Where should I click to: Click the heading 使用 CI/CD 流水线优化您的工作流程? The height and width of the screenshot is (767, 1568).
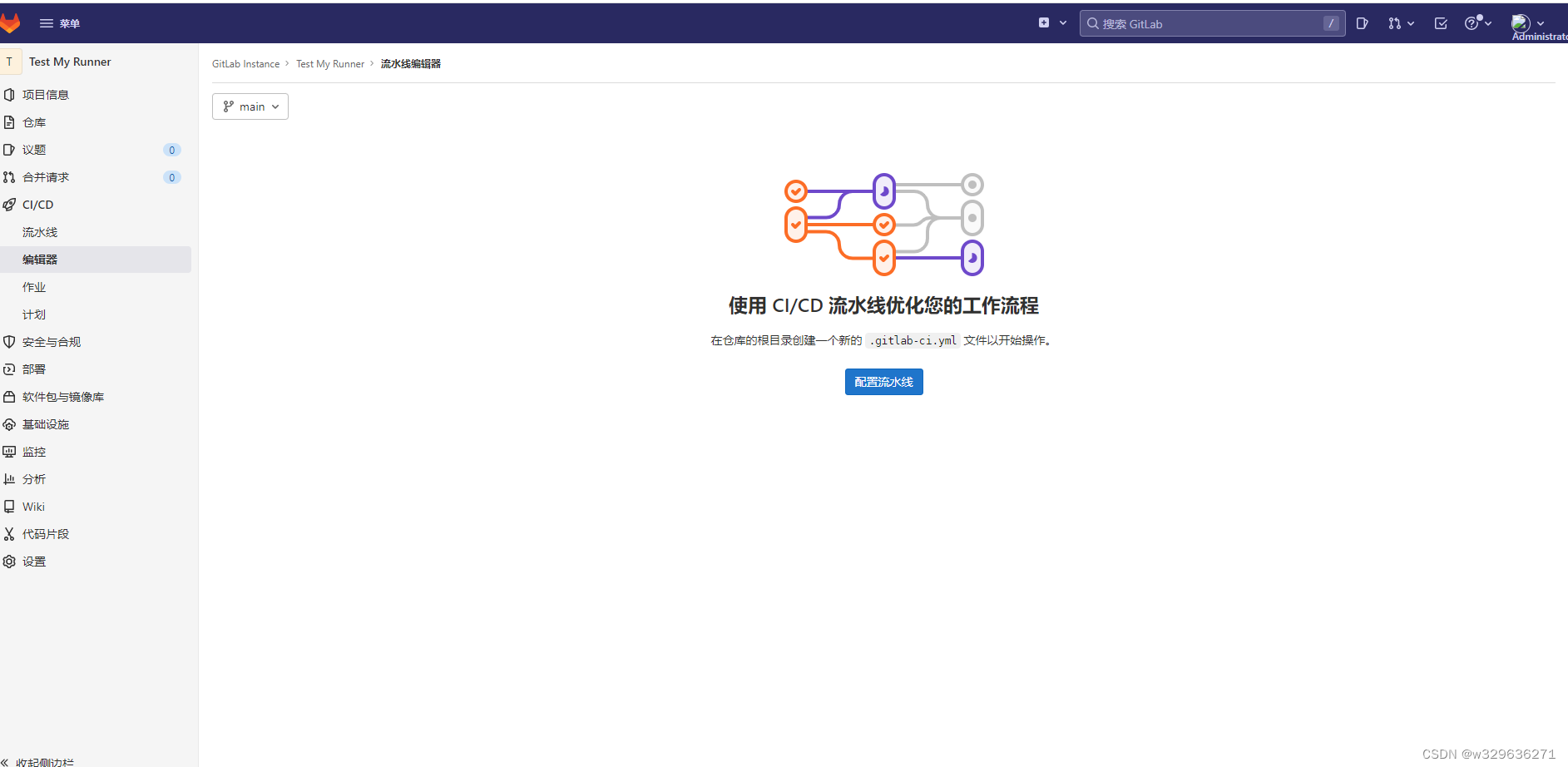pos(883,305)
